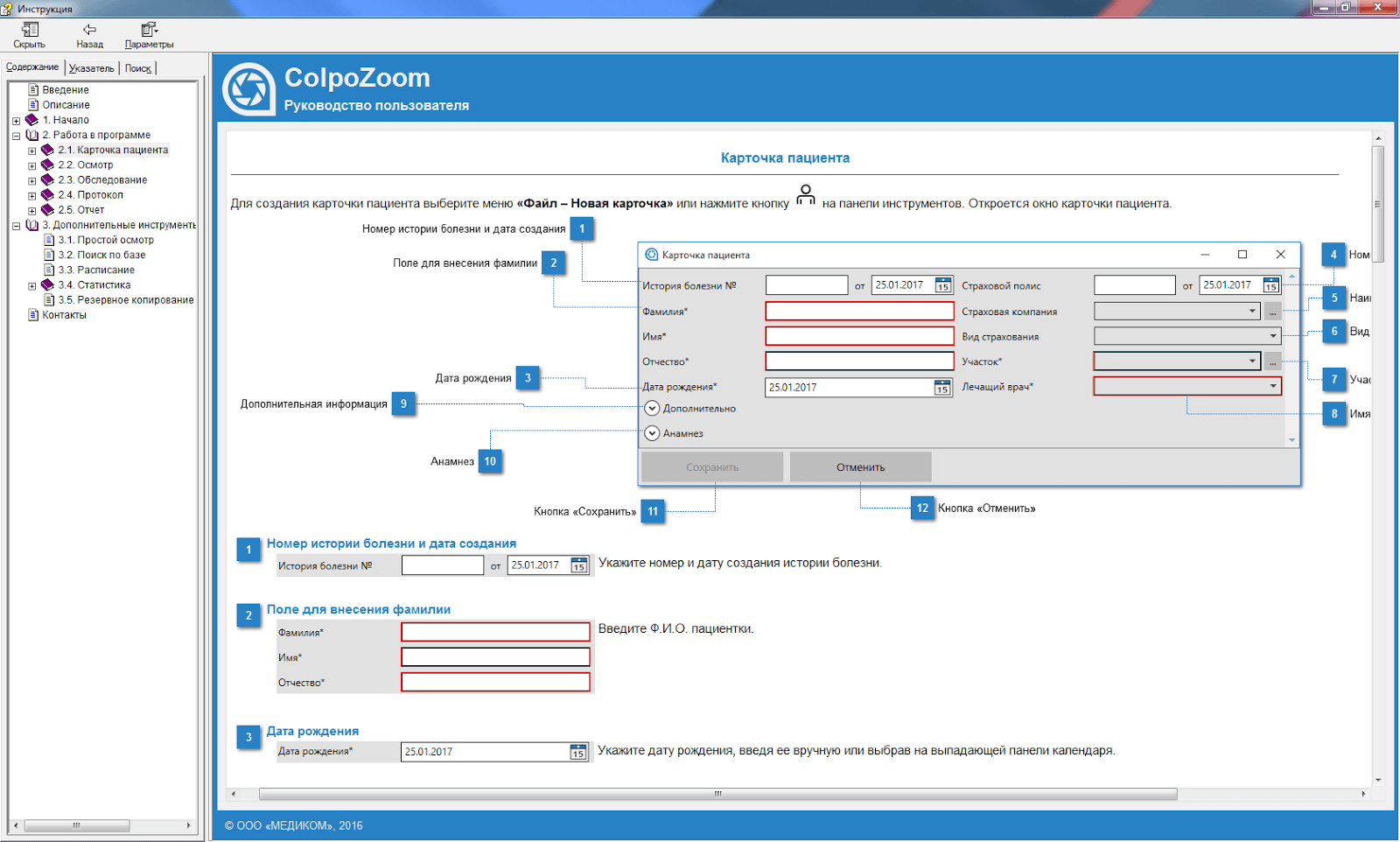Switch to the Указатель tab
1400x842 pixels.
tap(91, 68)
